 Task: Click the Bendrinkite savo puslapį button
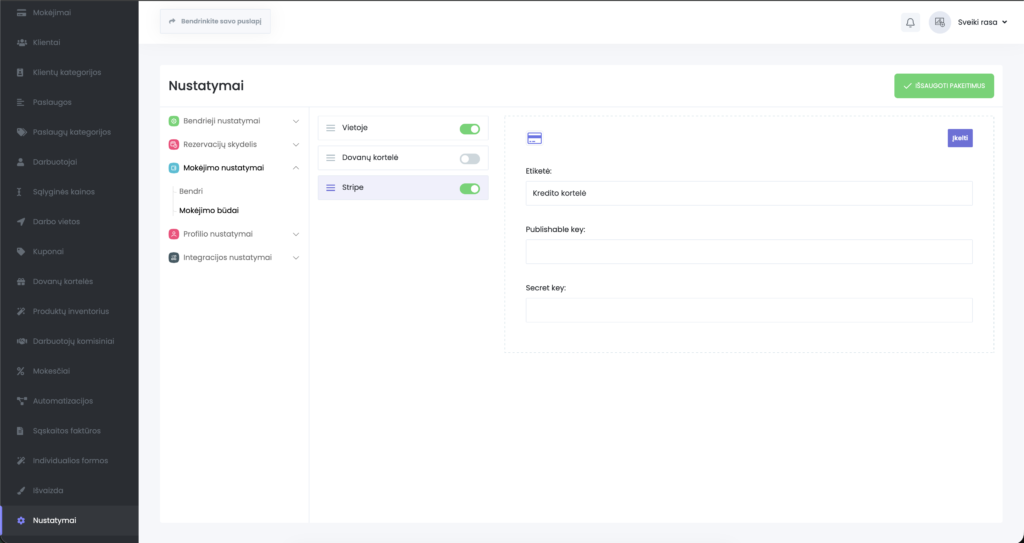tap(214, 21)
